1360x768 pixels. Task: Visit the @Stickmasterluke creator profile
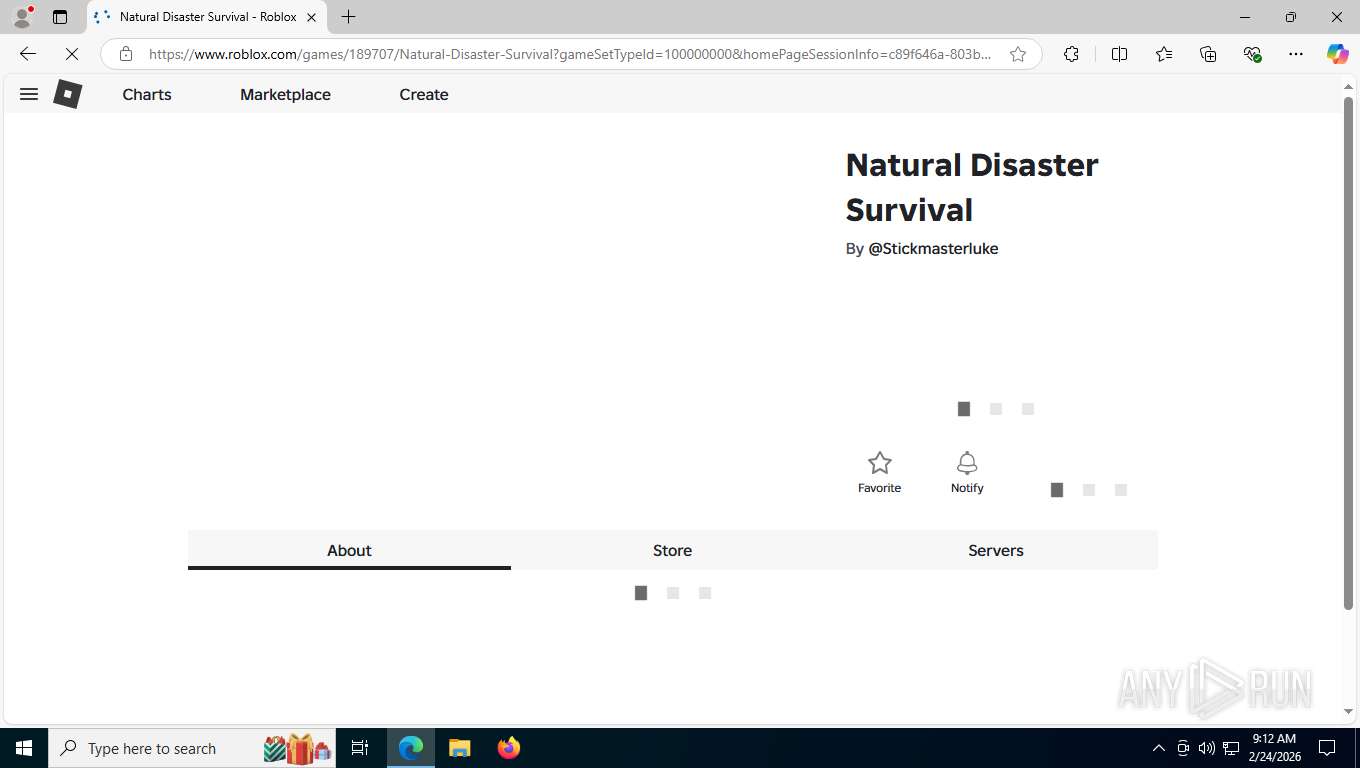point(933,248)
